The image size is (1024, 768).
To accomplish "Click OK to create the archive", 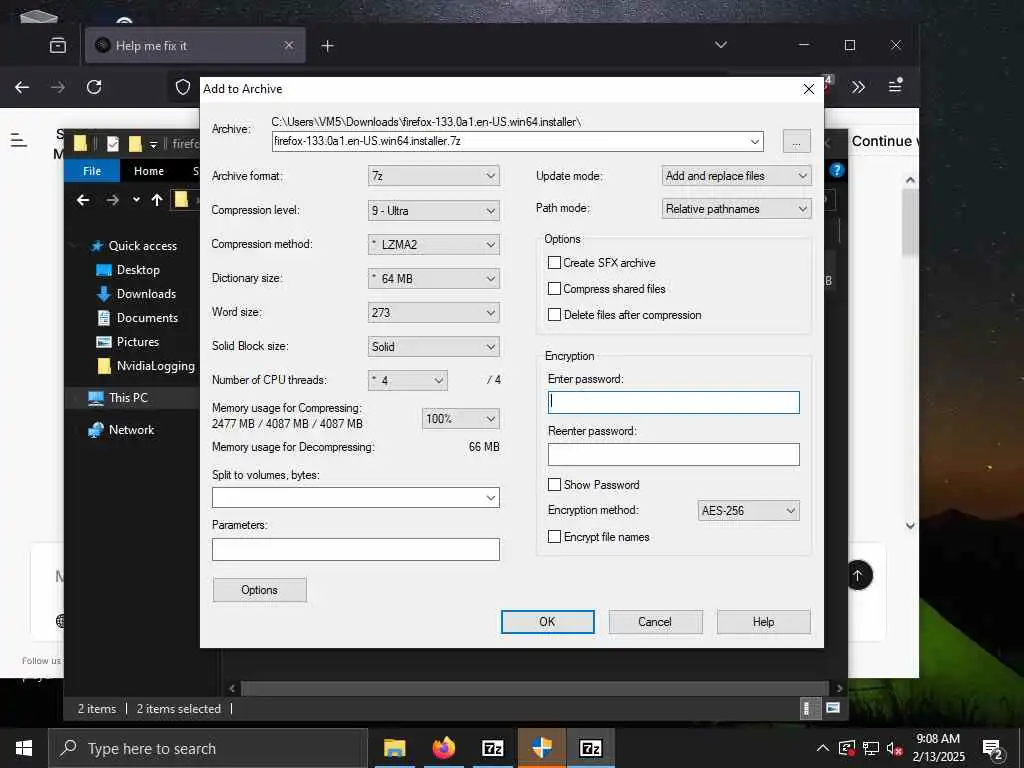I will [x=547, y=622].
